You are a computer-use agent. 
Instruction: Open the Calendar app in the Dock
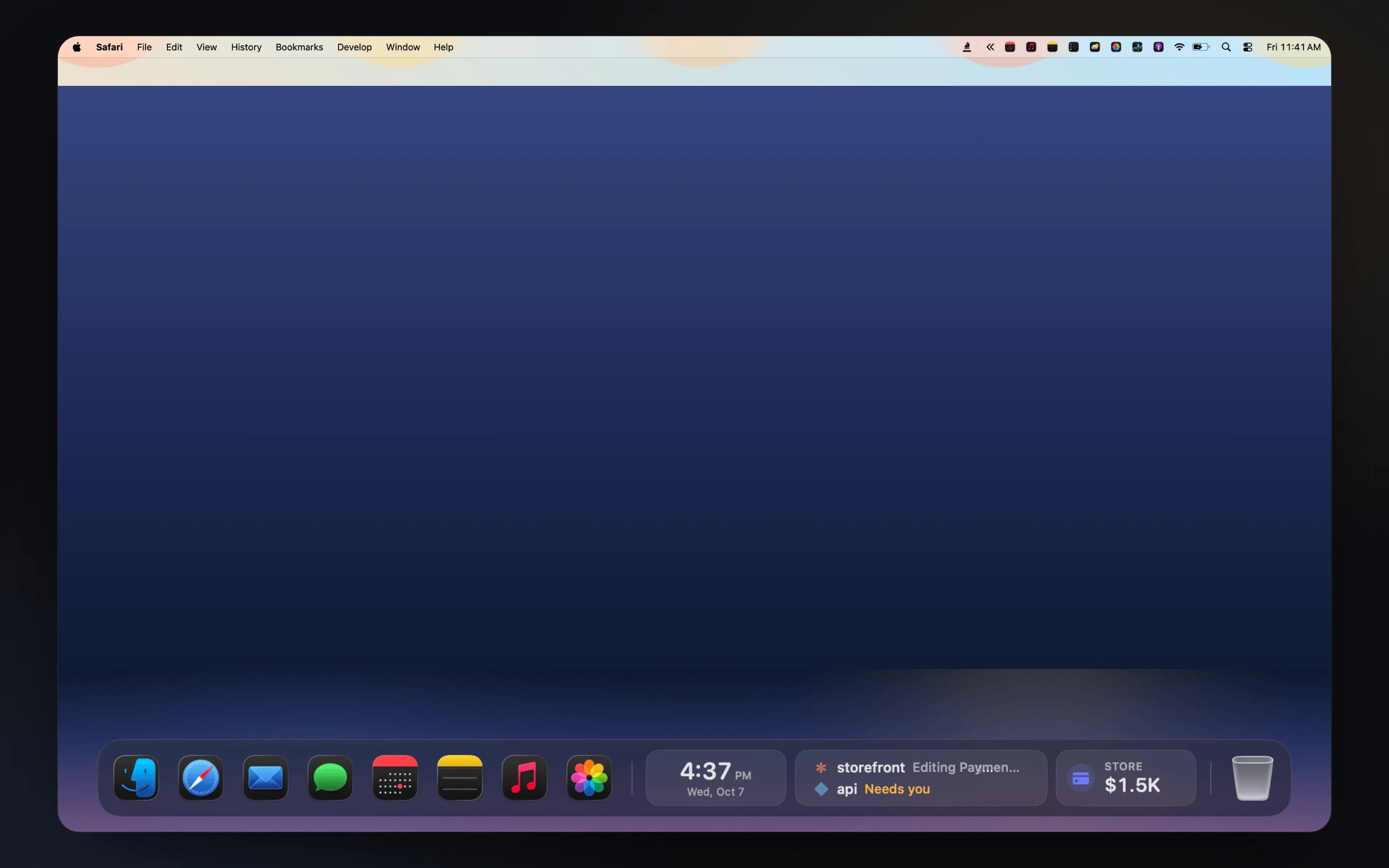point(395,778)
